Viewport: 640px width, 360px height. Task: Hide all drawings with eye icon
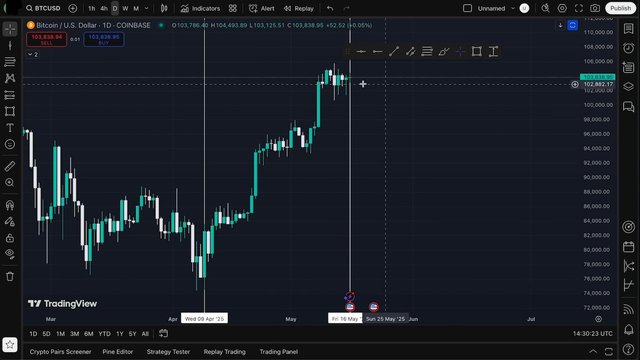[10, 254]
